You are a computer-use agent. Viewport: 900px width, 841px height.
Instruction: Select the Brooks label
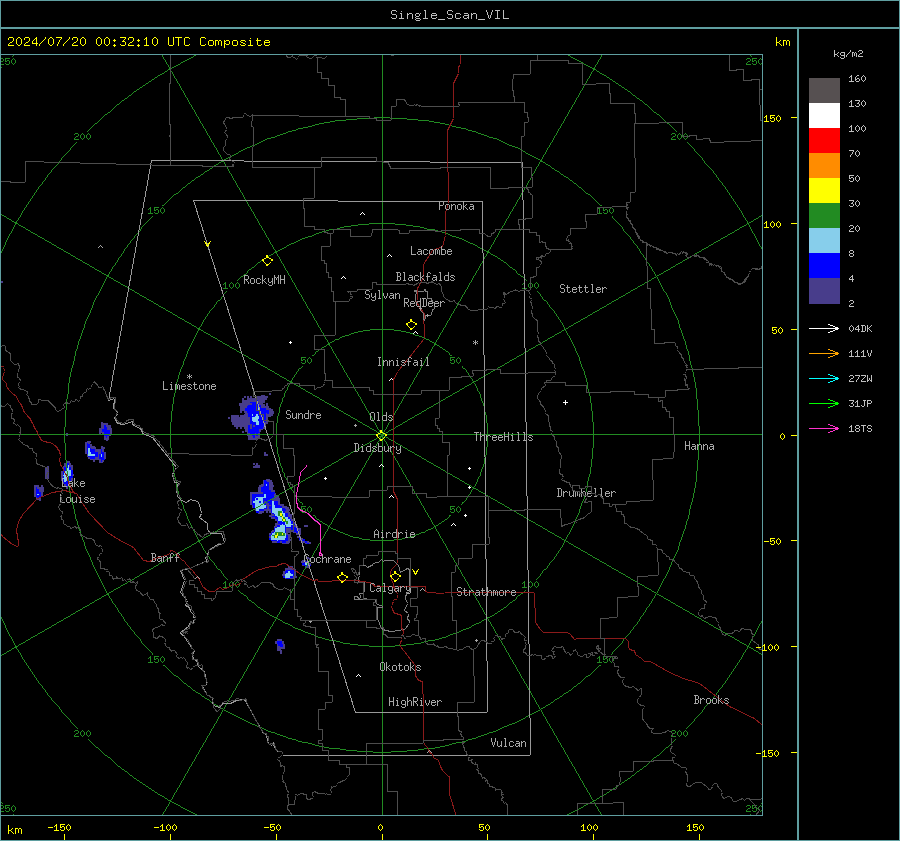[711, 700]
